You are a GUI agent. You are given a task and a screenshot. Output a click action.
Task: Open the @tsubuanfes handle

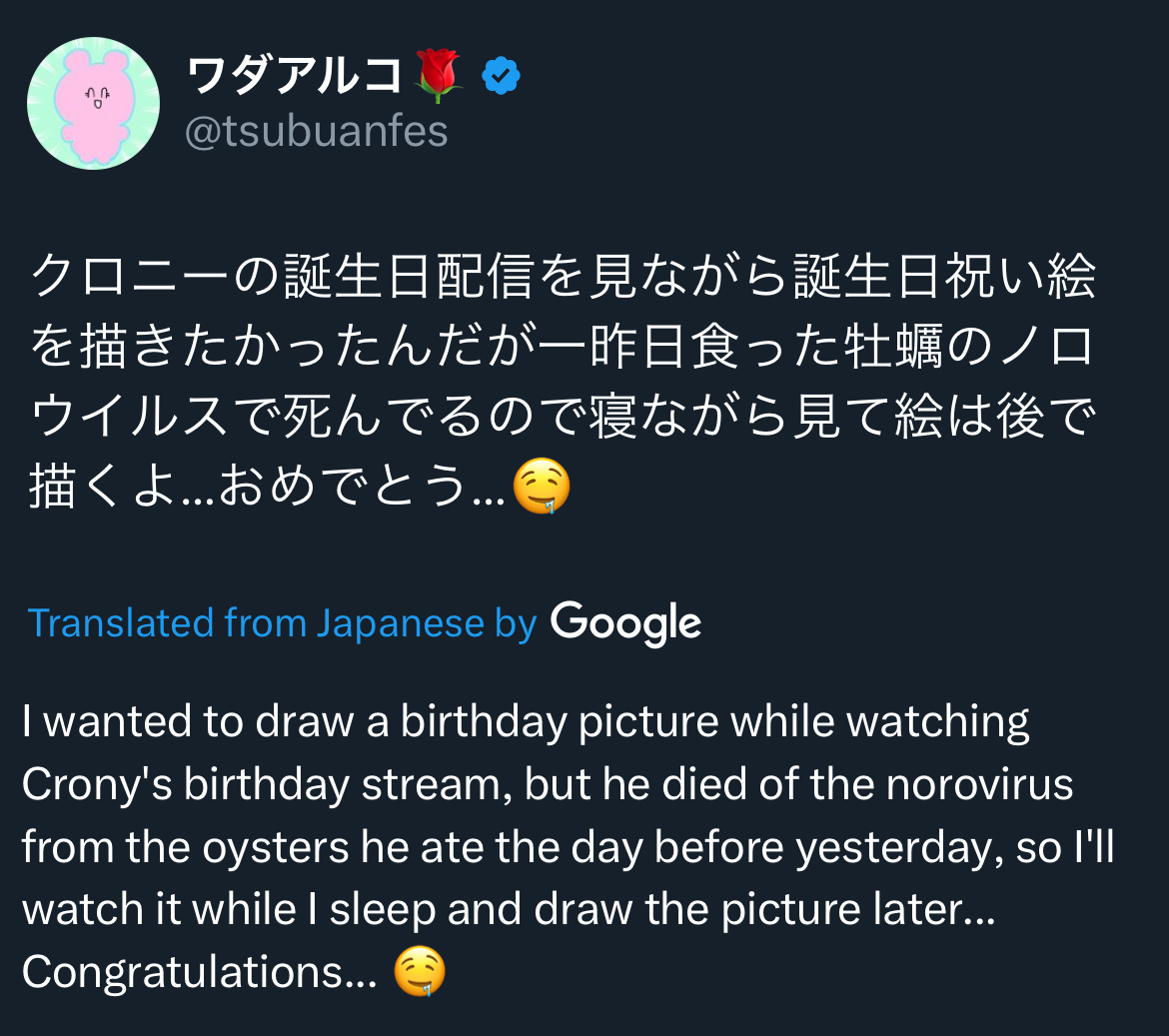[317, 131]
